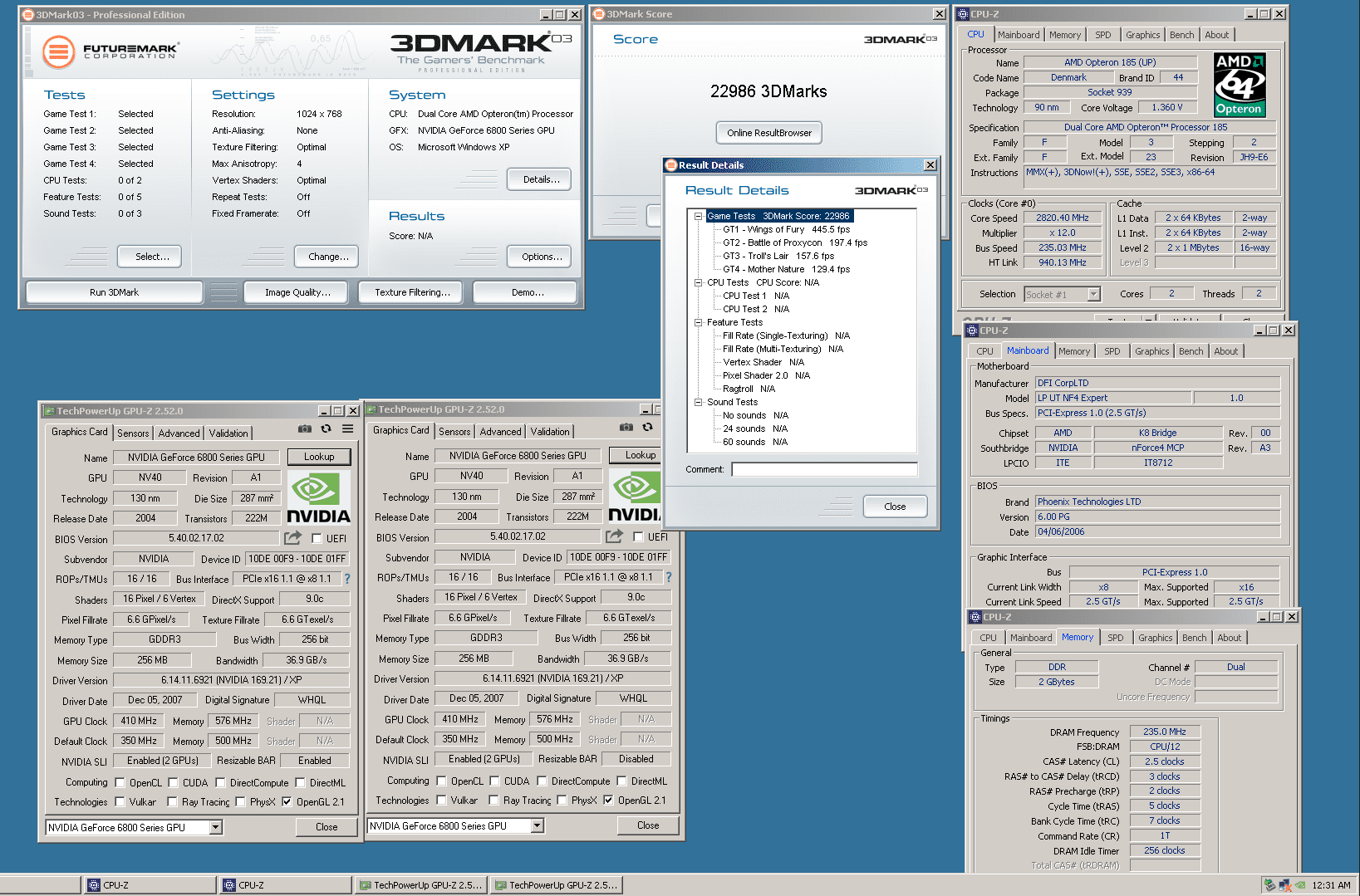Click the Online ResultBrowser button

[x=769, y=133]
